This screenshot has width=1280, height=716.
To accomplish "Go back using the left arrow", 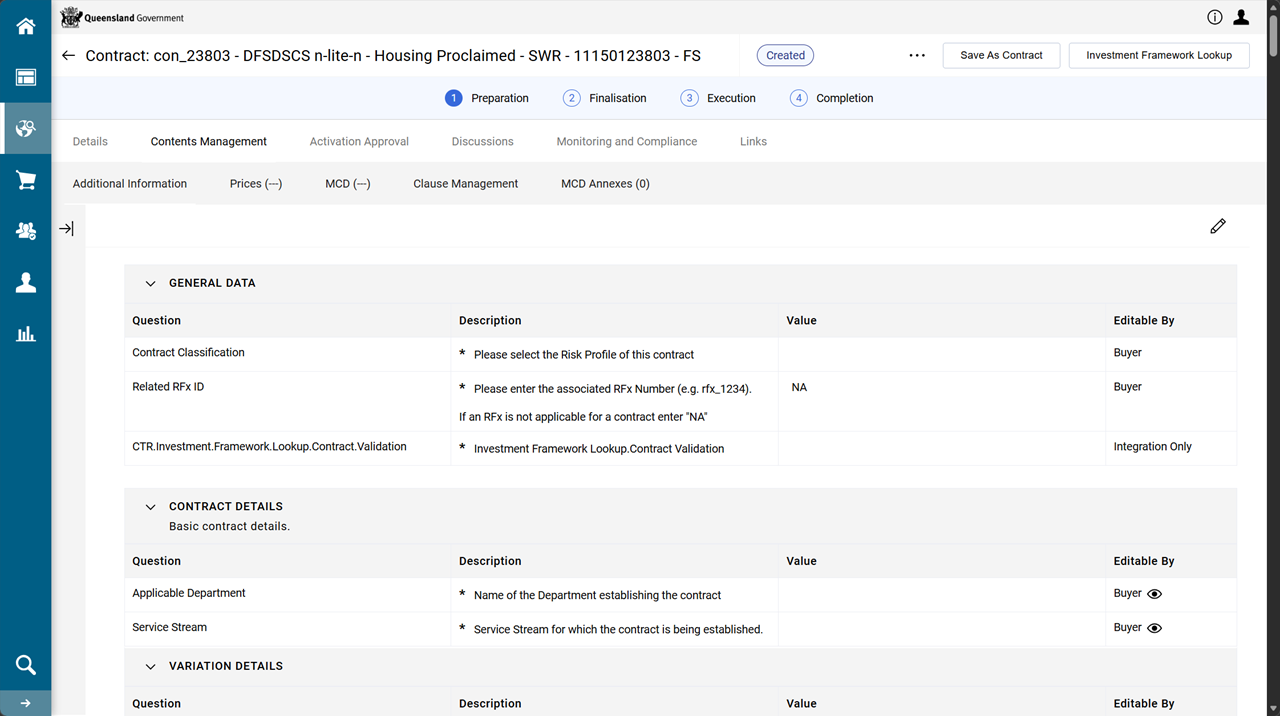I will tap(68, 56).
